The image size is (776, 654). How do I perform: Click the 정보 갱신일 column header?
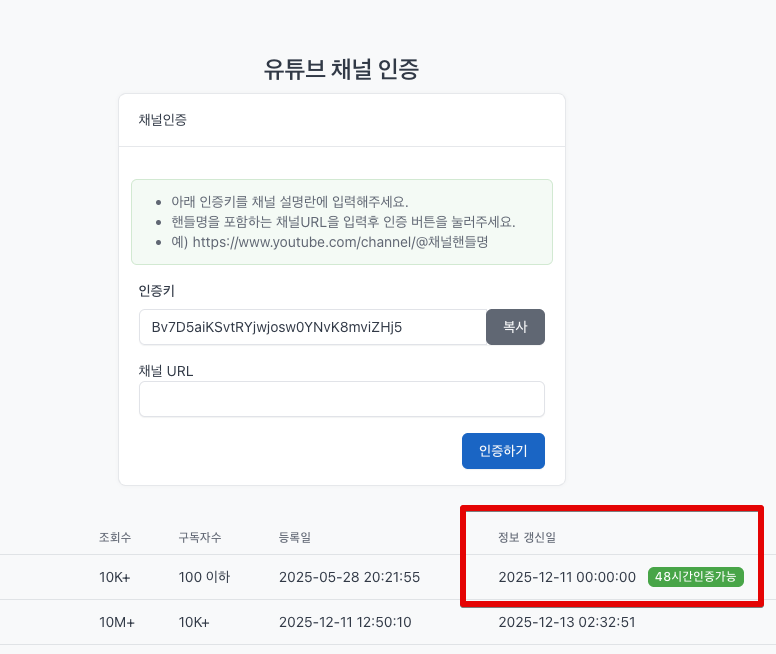pos(526,538)
